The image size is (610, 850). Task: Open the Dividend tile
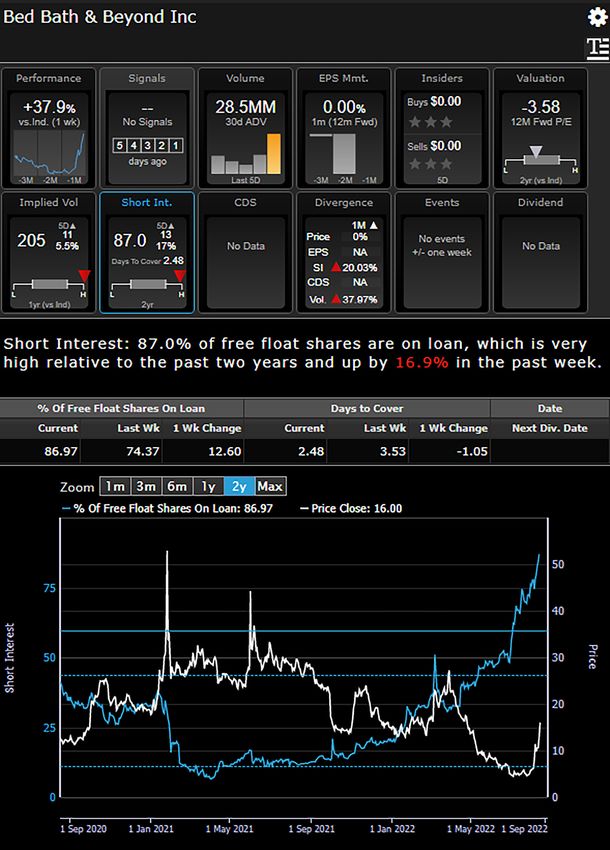click(541, 253)
